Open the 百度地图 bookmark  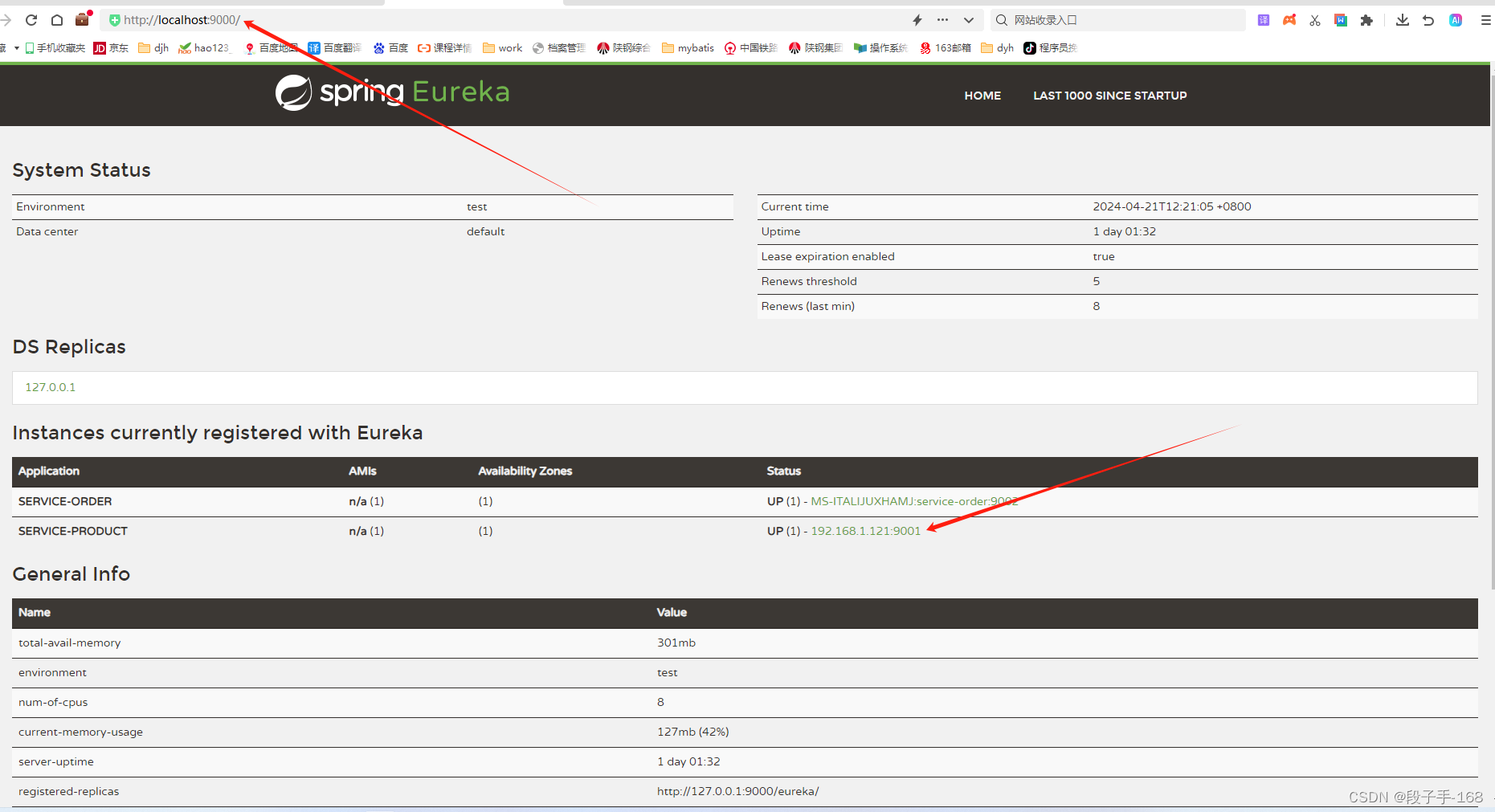(x=271, y=48)
